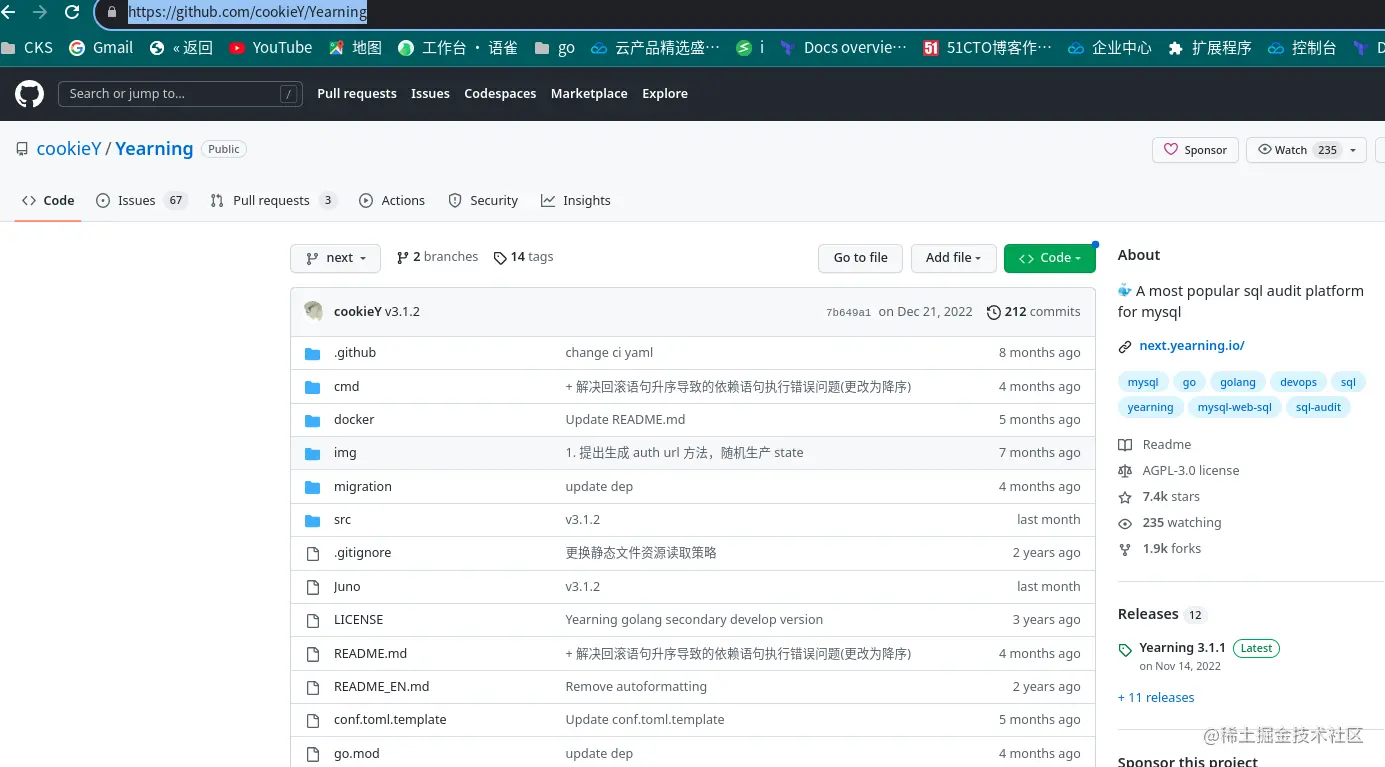Open the Yearning repository name link
Image resolution: width=1385 pixels, height=767 pixels.
pos(154,149)
